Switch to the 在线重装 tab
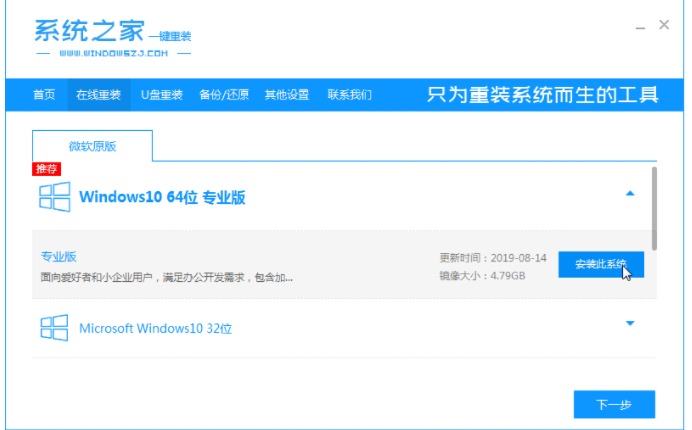The width and height of the screenshot is (692, 430). coord(98,94)
